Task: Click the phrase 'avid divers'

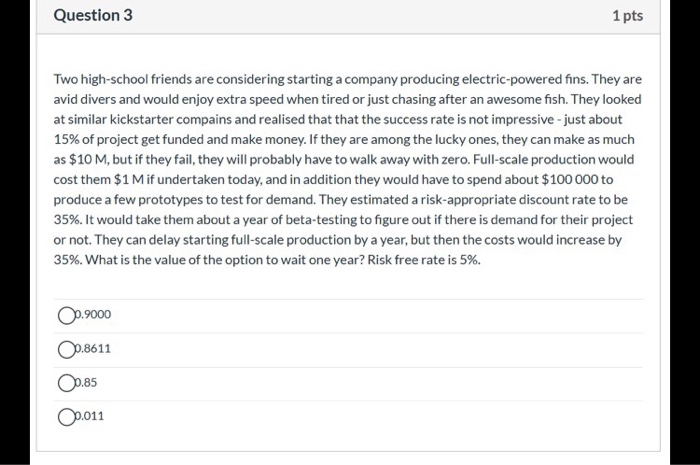Action: pyautogui.click(x=84, y=99)
